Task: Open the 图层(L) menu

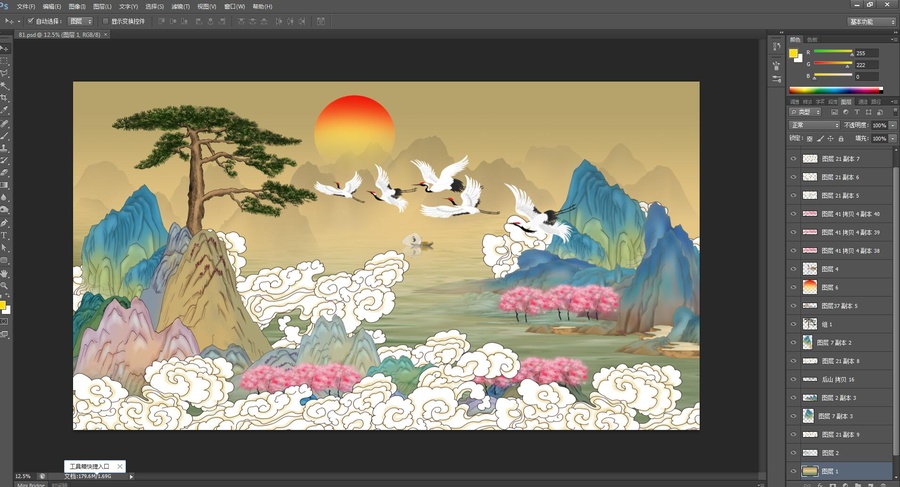Action: (x=102, y=6)
